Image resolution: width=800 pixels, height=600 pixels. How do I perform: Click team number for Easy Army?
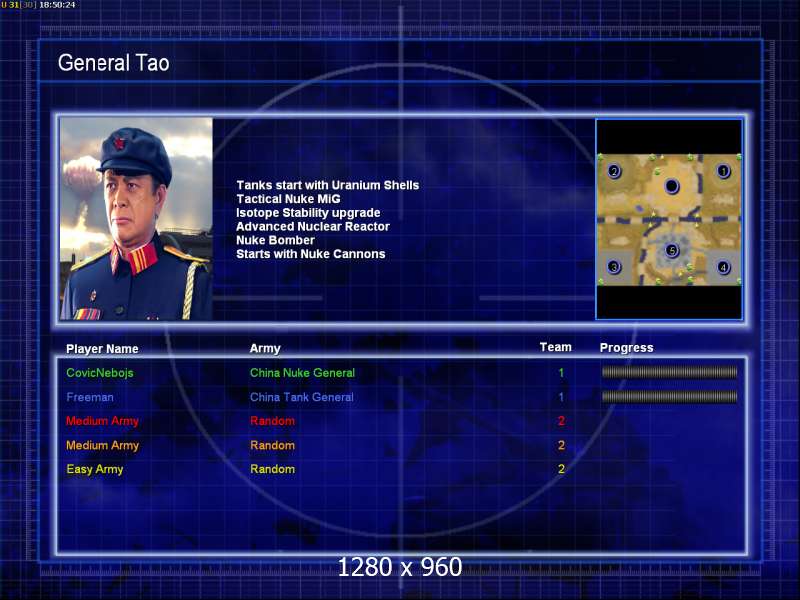561,469
